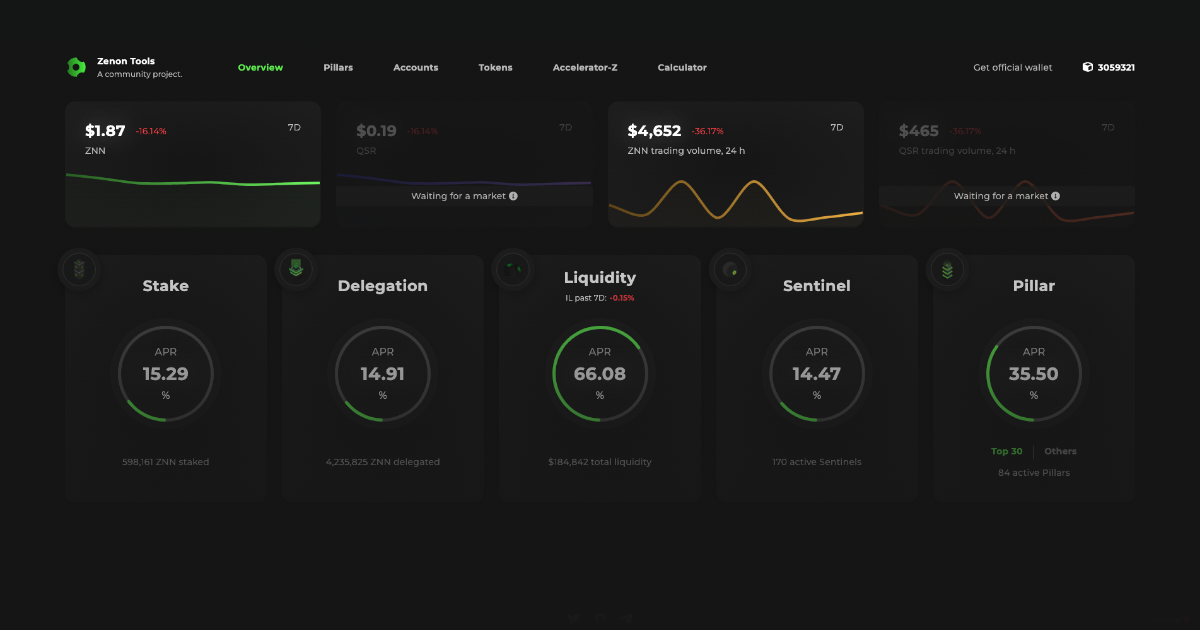Click the Get official wallet link

(x=1012, y=68)
